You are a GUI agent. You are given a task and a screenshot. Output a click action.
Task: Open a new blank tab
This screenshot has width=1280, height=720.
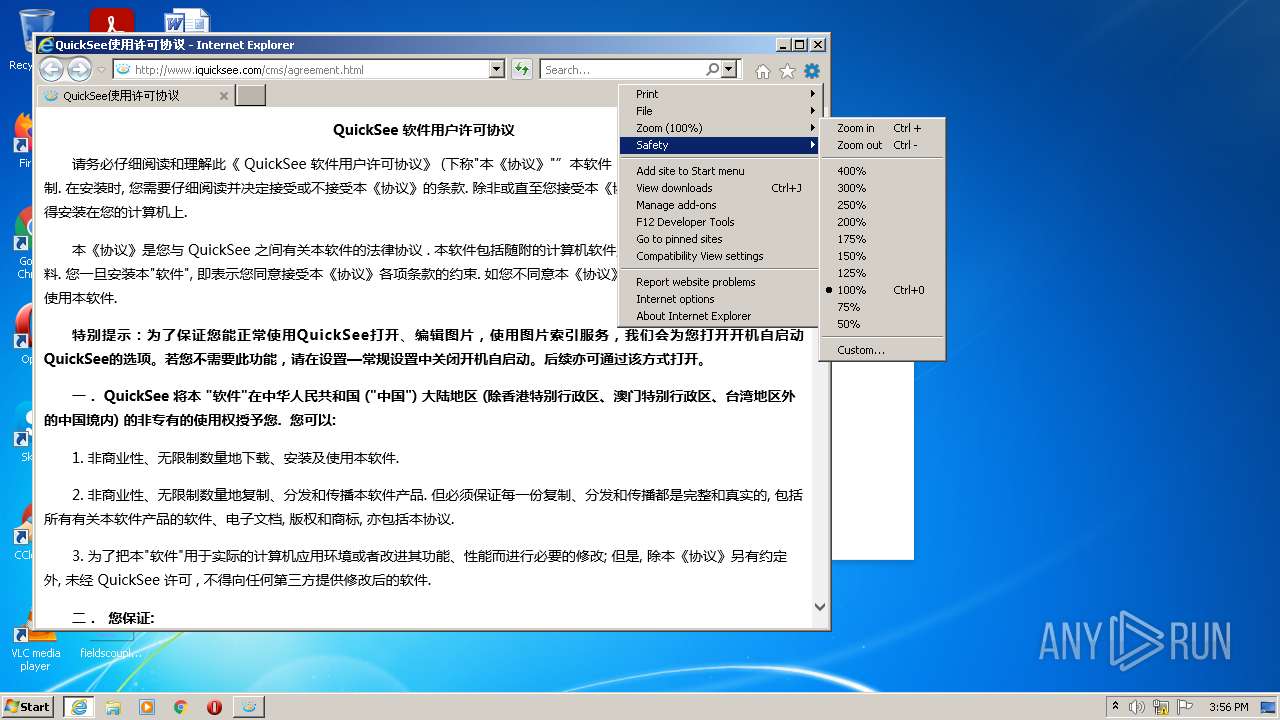pyautogui.click(x=250, y=96)
